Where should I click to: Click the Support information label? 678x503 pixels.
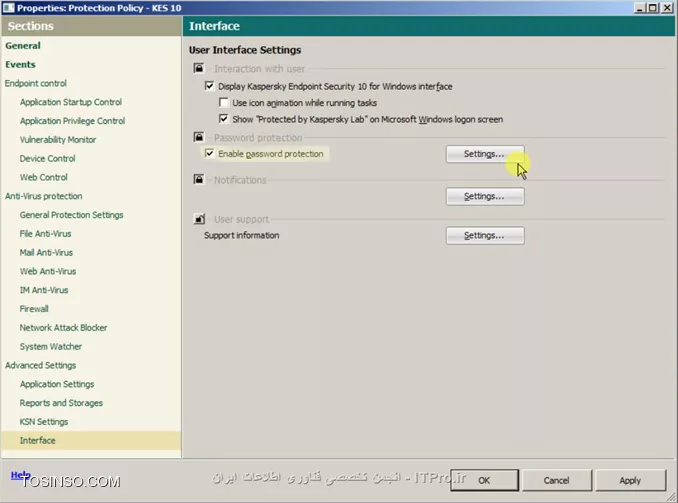242,235
